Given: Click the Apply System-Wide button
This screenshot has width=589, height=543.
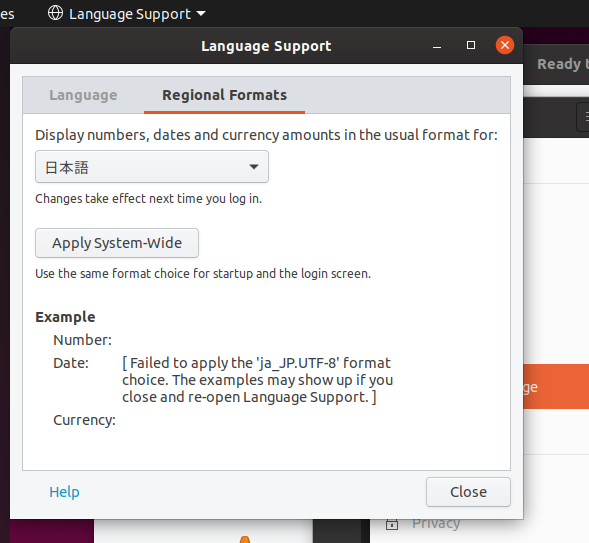Looking at the screenshot, I should point(117,243).
